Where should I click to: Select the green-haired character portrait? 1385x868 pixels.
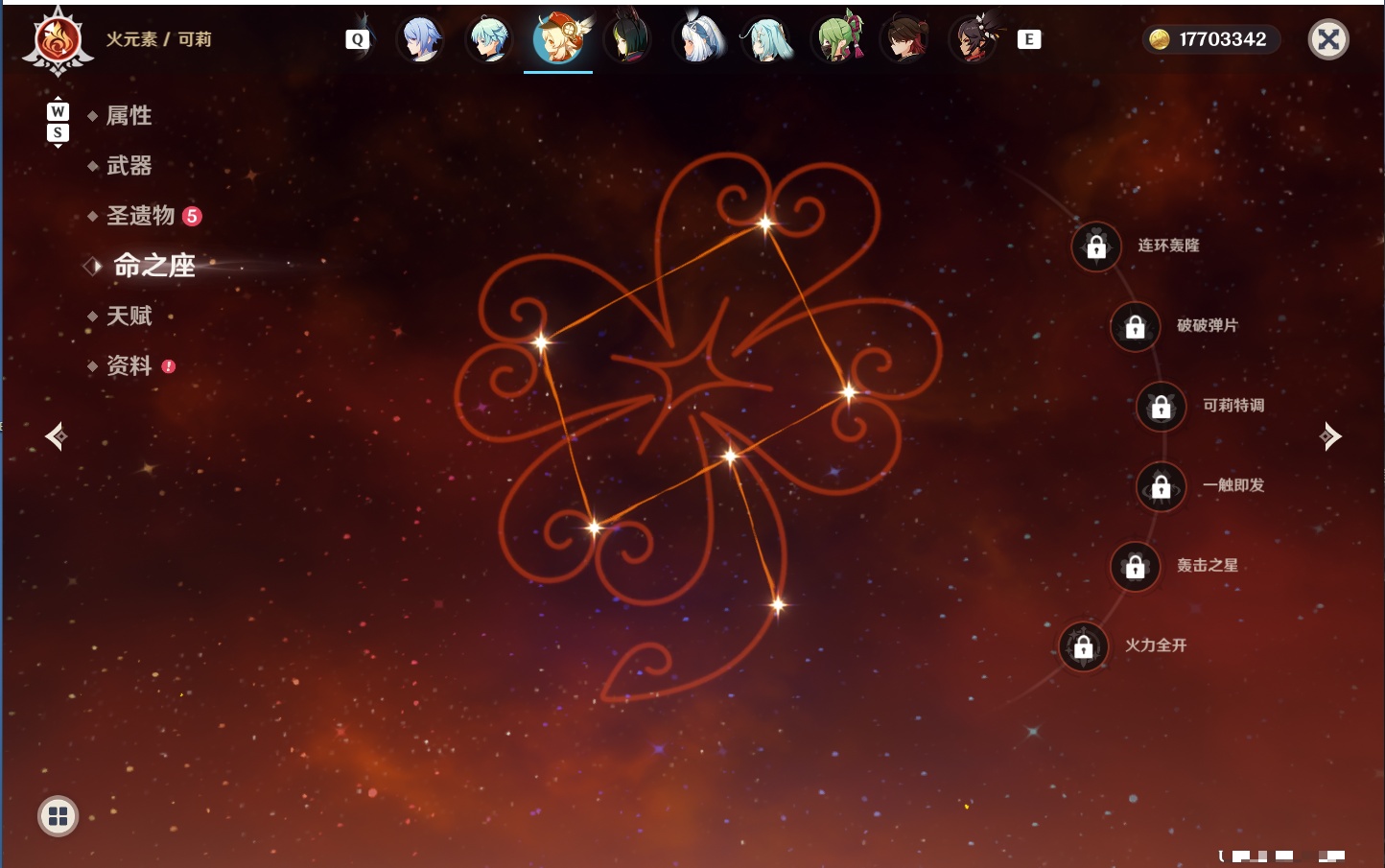tap(838, 37)
